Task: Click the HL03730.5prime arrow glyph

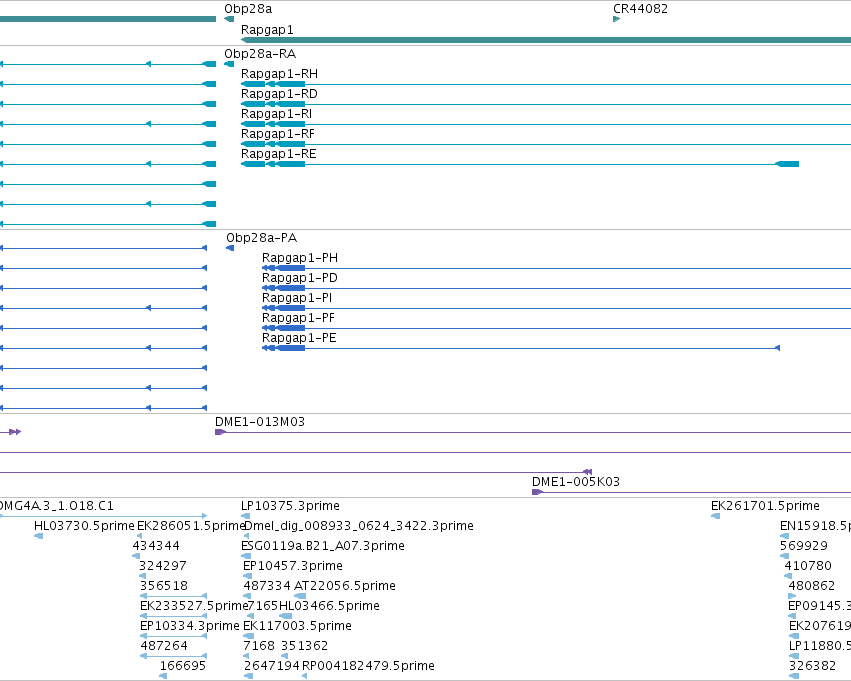Action: (x=38, y=536)
